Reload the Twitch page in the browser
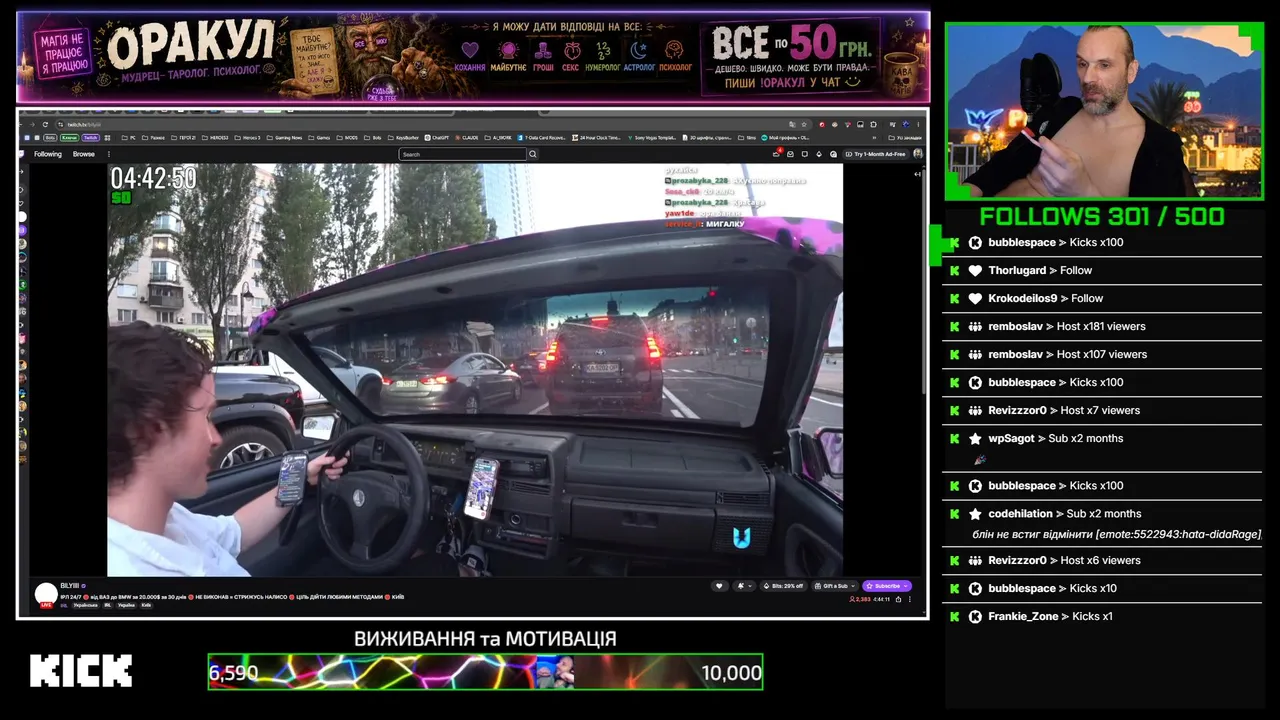Viewport: 1280px width, 720px height. 45,124
